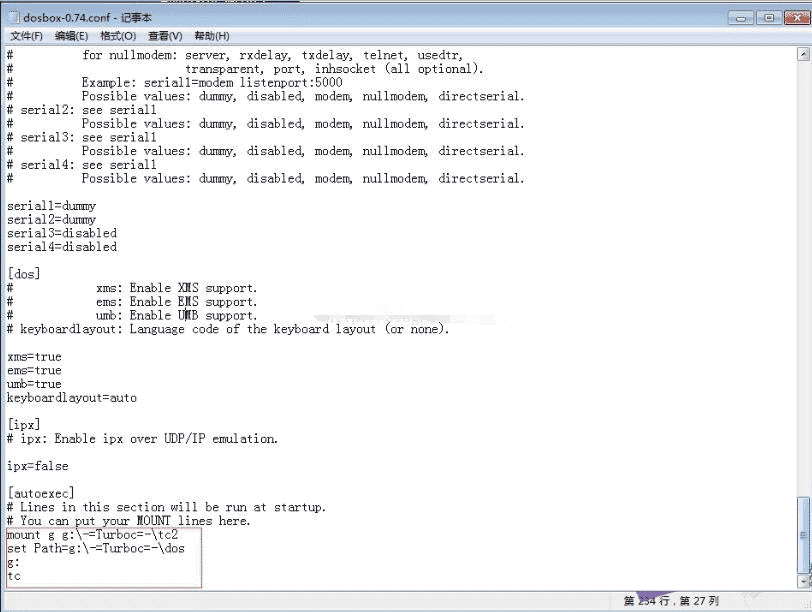Click the '[ipx]' section header
The height and width of the screenshot is (612, 812).
(24, 425)
